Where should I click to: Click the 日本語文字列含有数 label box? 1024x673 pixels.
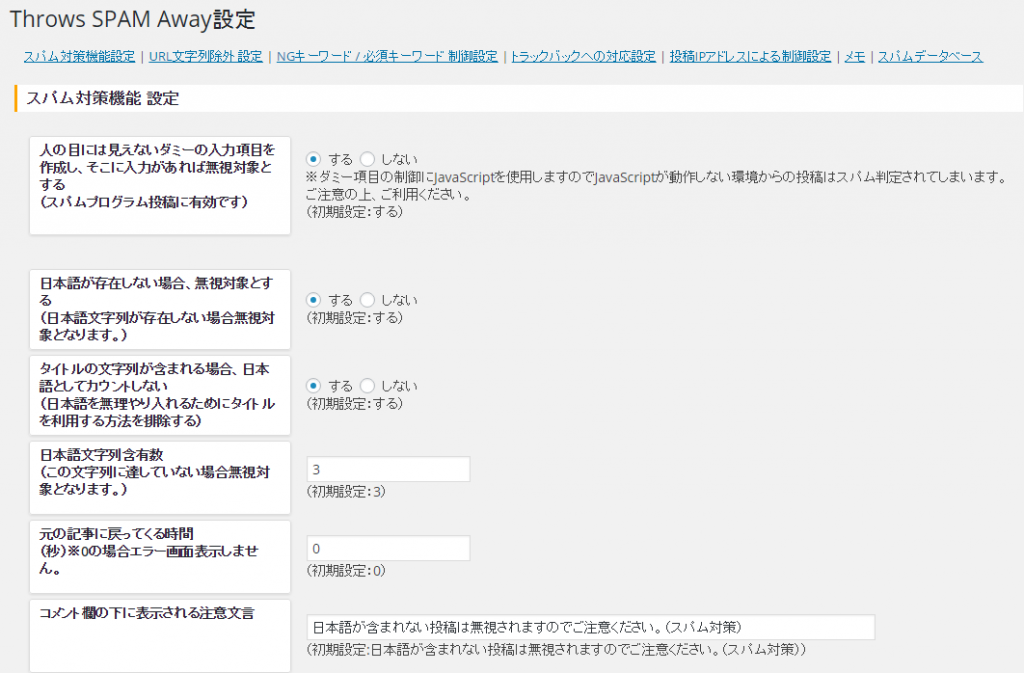coord(160,478)
